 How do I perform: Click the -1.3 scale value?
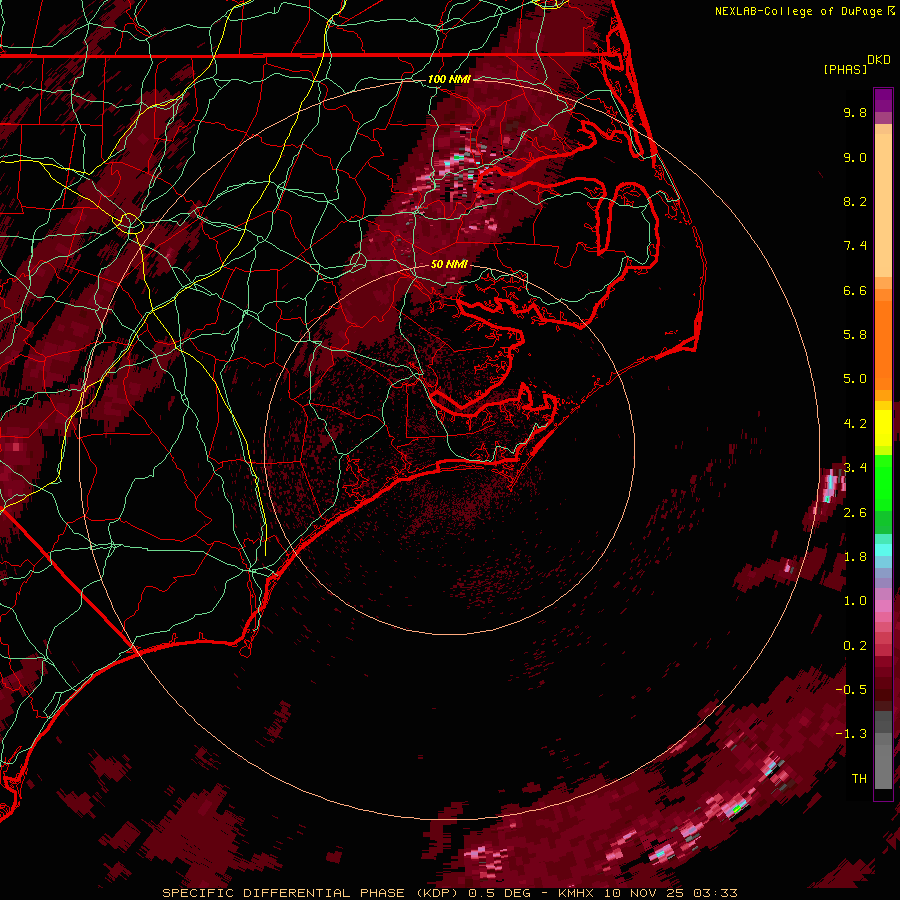(x=851, y=734)
